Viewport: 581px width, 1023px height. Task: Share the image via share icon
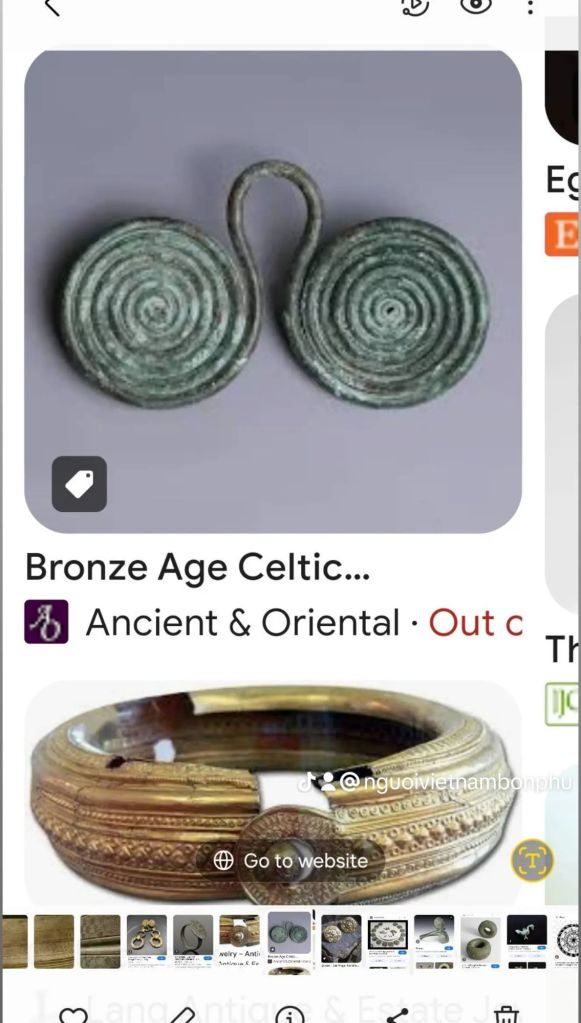point(398,1015)
